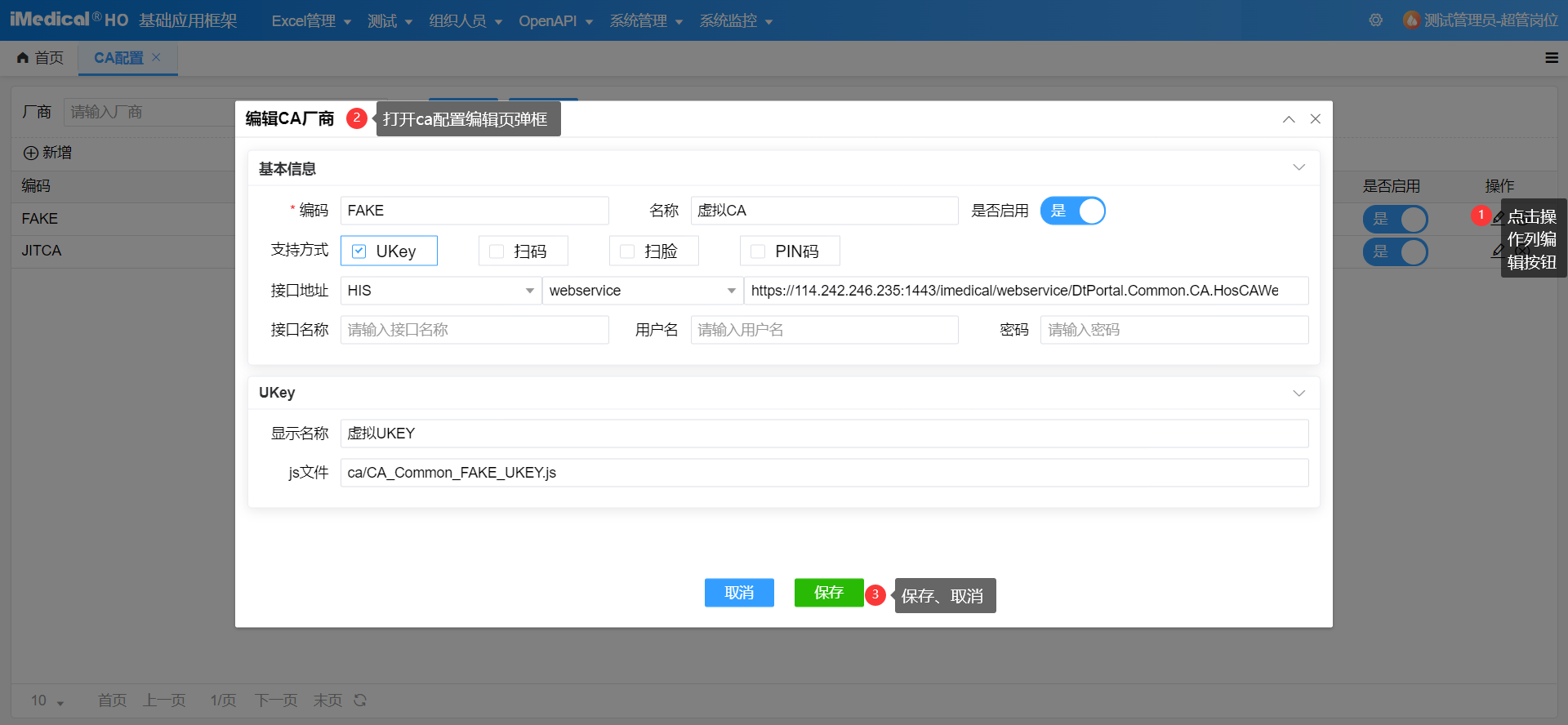The height and width of the screenshot is (725, 1568).
Task: Click the iMedical HO logo text
Action: [69, 20]
